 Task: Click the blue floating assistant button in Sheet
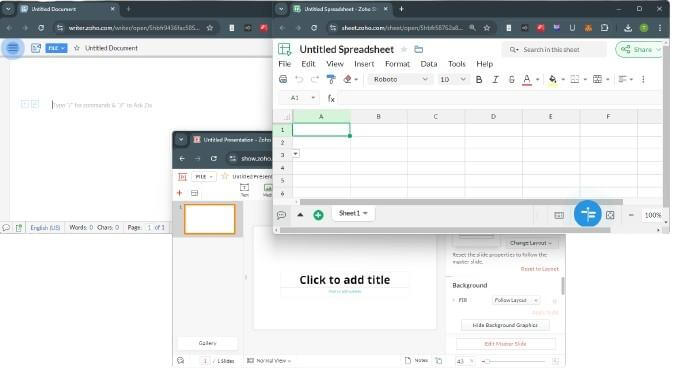587,213
